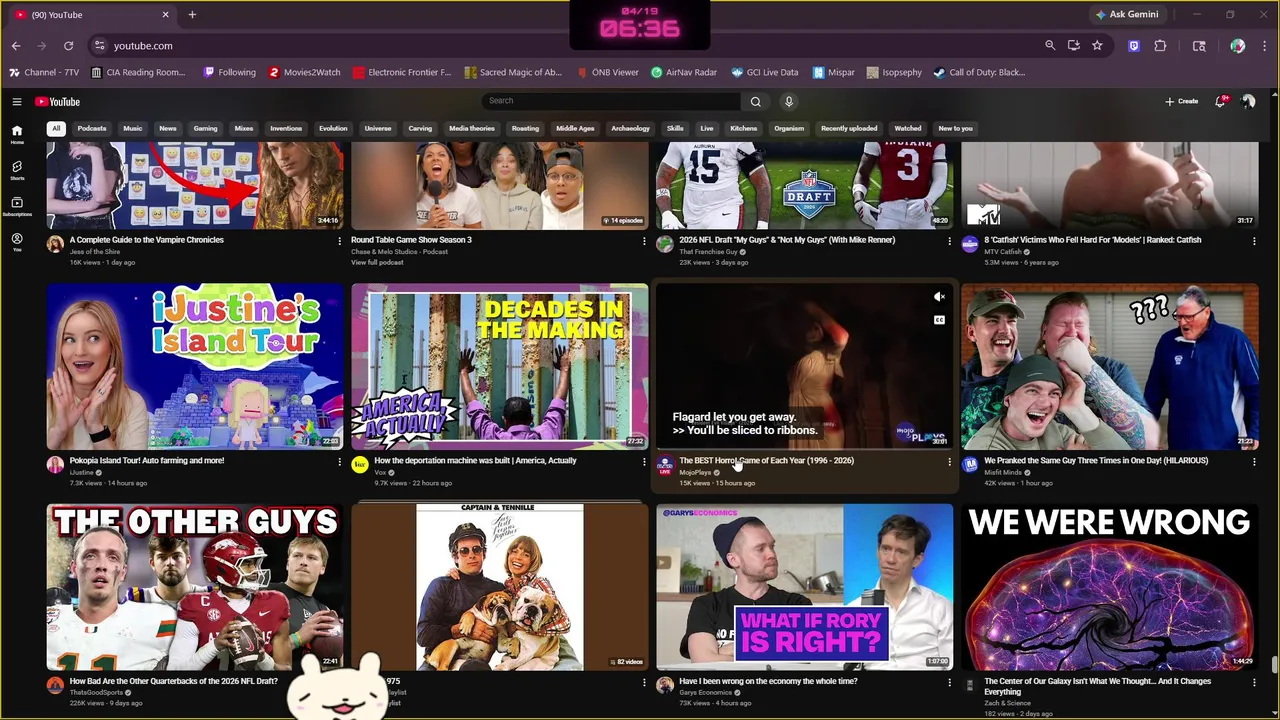
Task: Open options menu for Vampire Chronicles video
Action: pyautogui.click(x=339, y=241)
